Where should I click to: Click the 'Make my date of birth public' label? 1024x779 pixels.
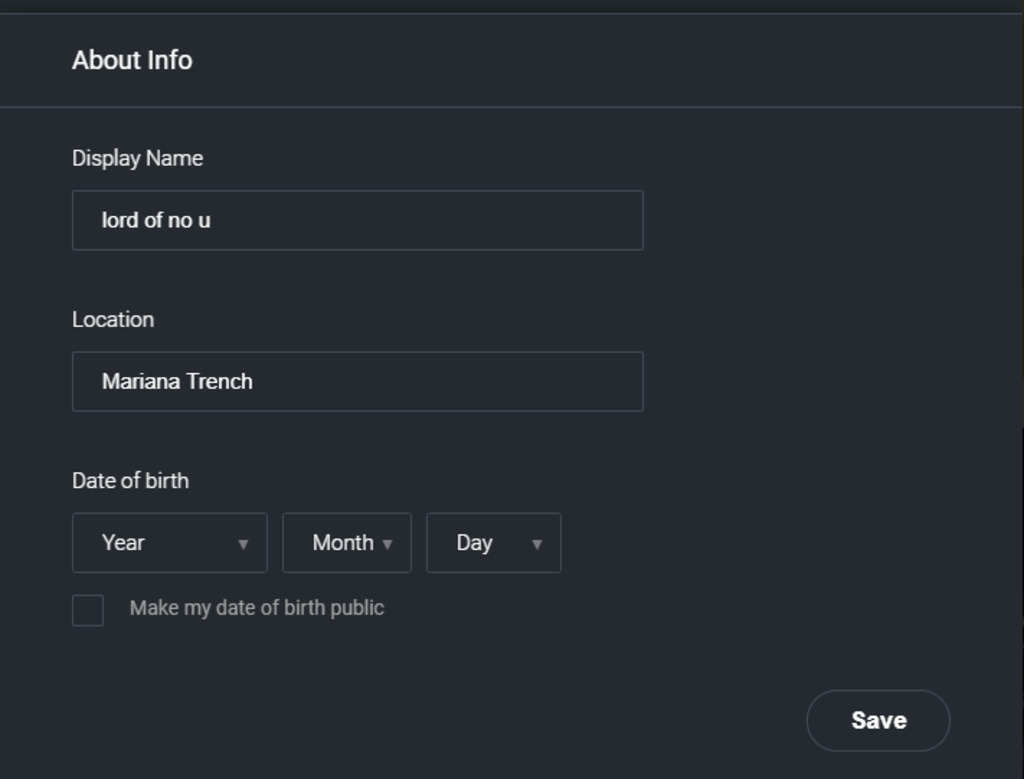pyautogui.click(x=257, y=608)
